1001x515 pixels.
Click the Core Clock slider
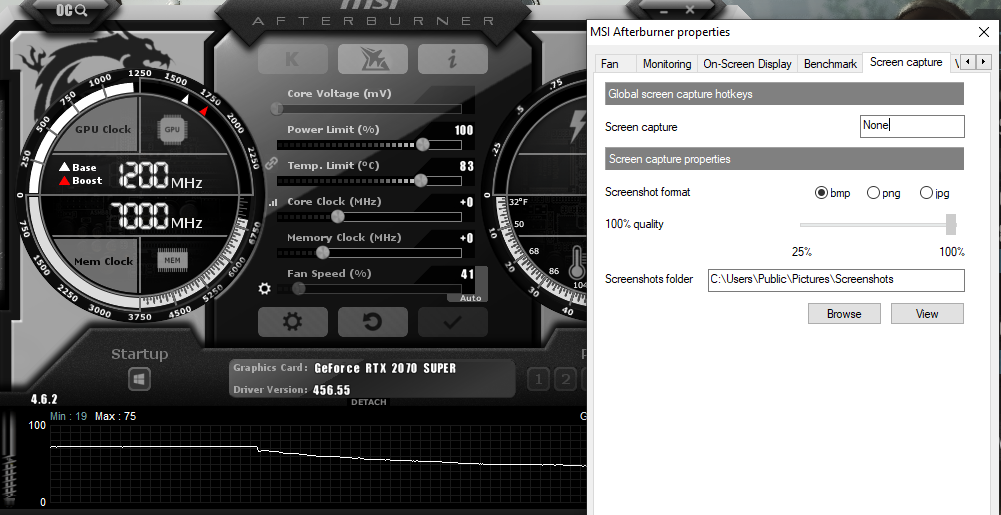(369, 217)
